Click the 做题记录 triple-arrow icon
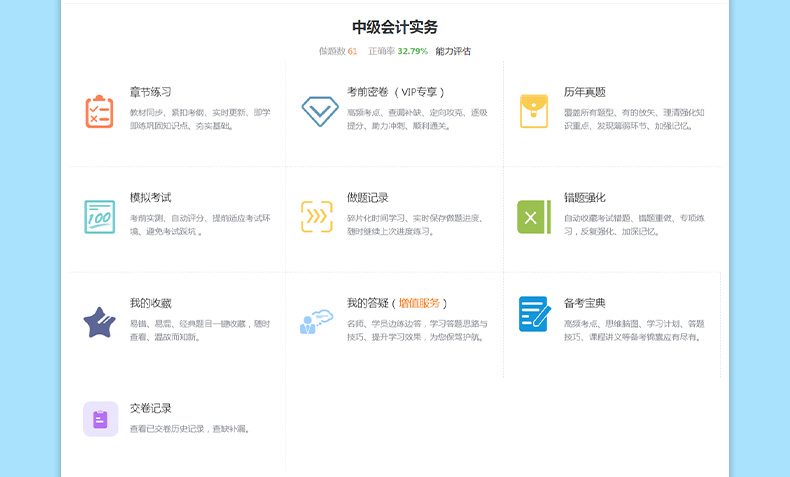This screenshot has width=790, height=477. [317, 217]
